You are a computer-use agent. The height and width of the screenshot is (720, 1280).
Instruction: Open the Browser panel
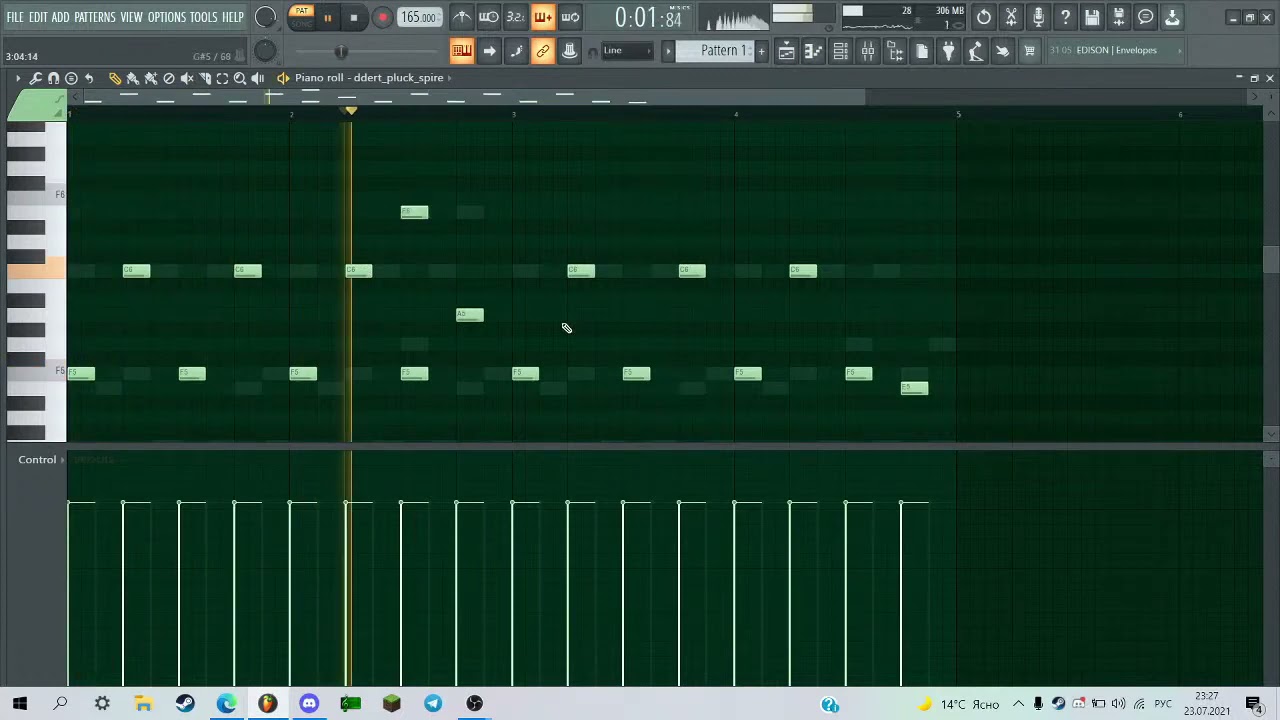point(895,51)
